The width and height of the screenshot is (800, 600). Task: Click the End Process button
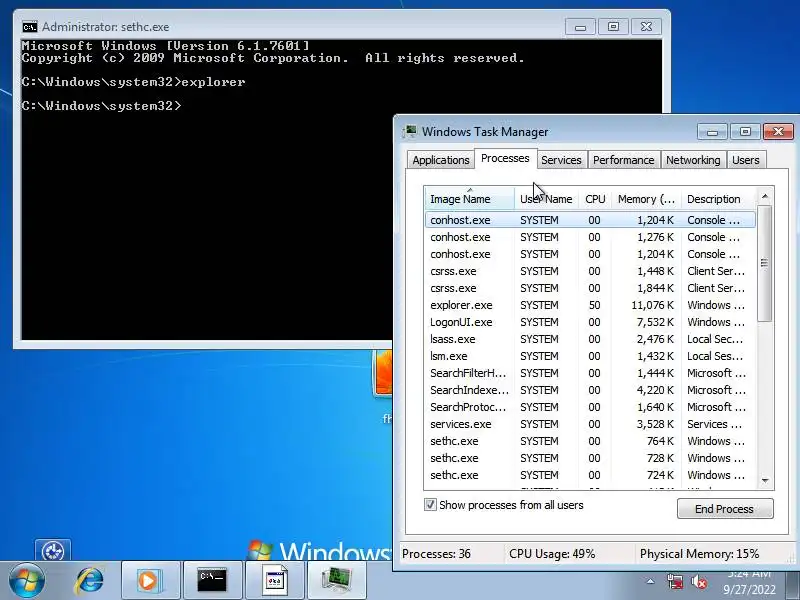point(725,509)
